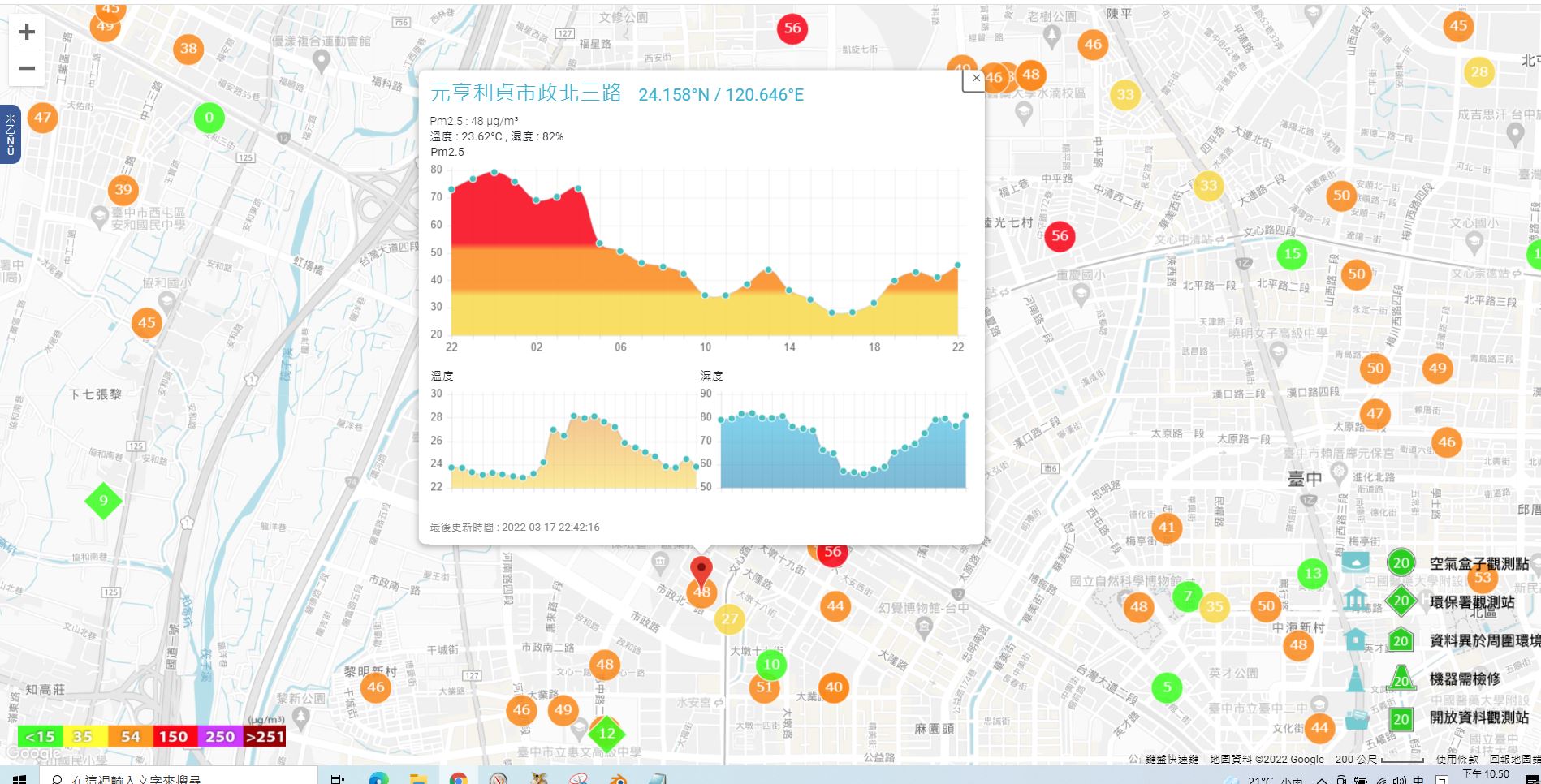
Task: Open orange 45 marker above 下七張犁
Action: [146, 322]
